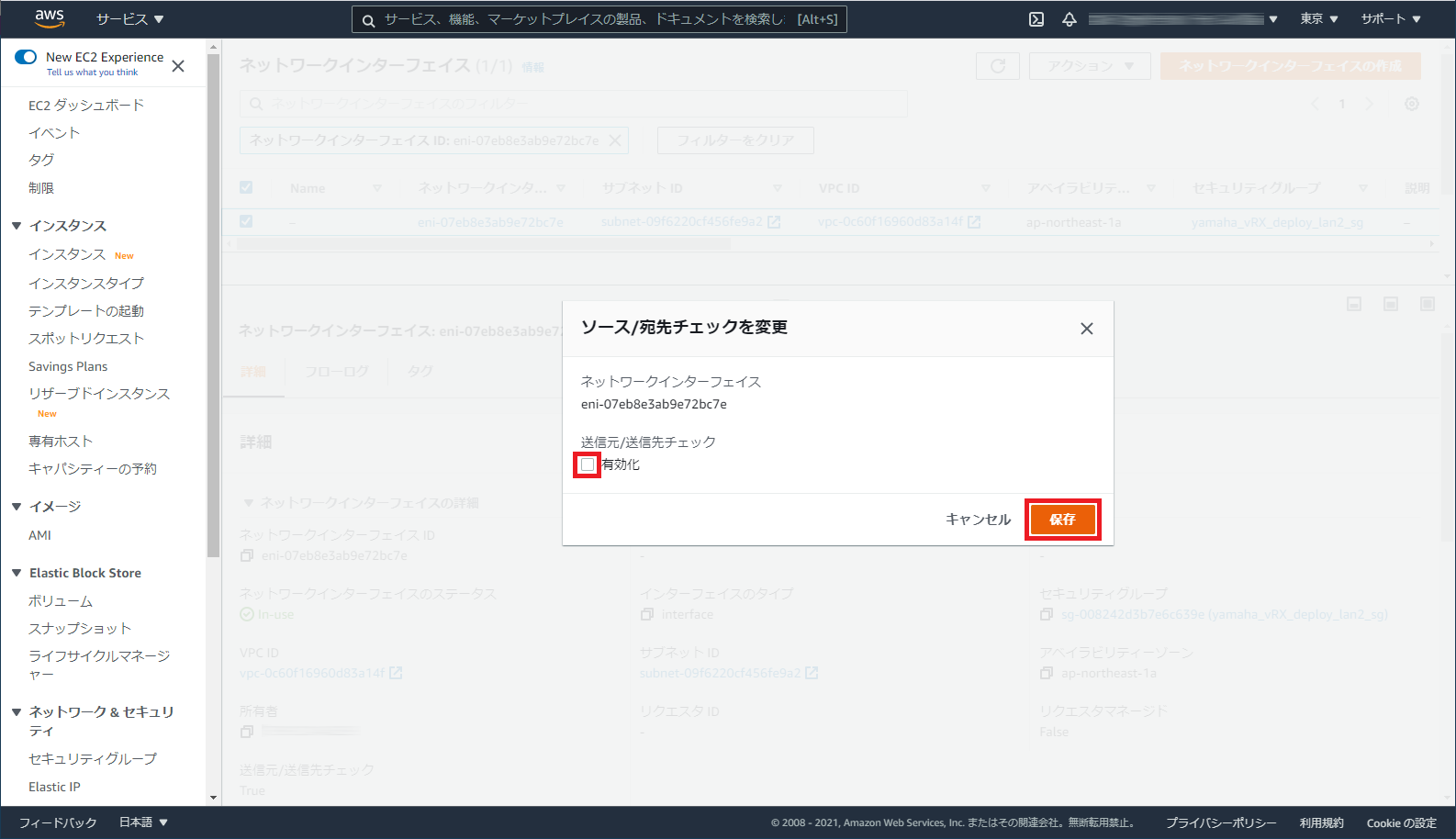
Task: Toggle the checkbox for the eni-07eb8e3ab9e72bc7e row
Action: (x=246, y=221)
